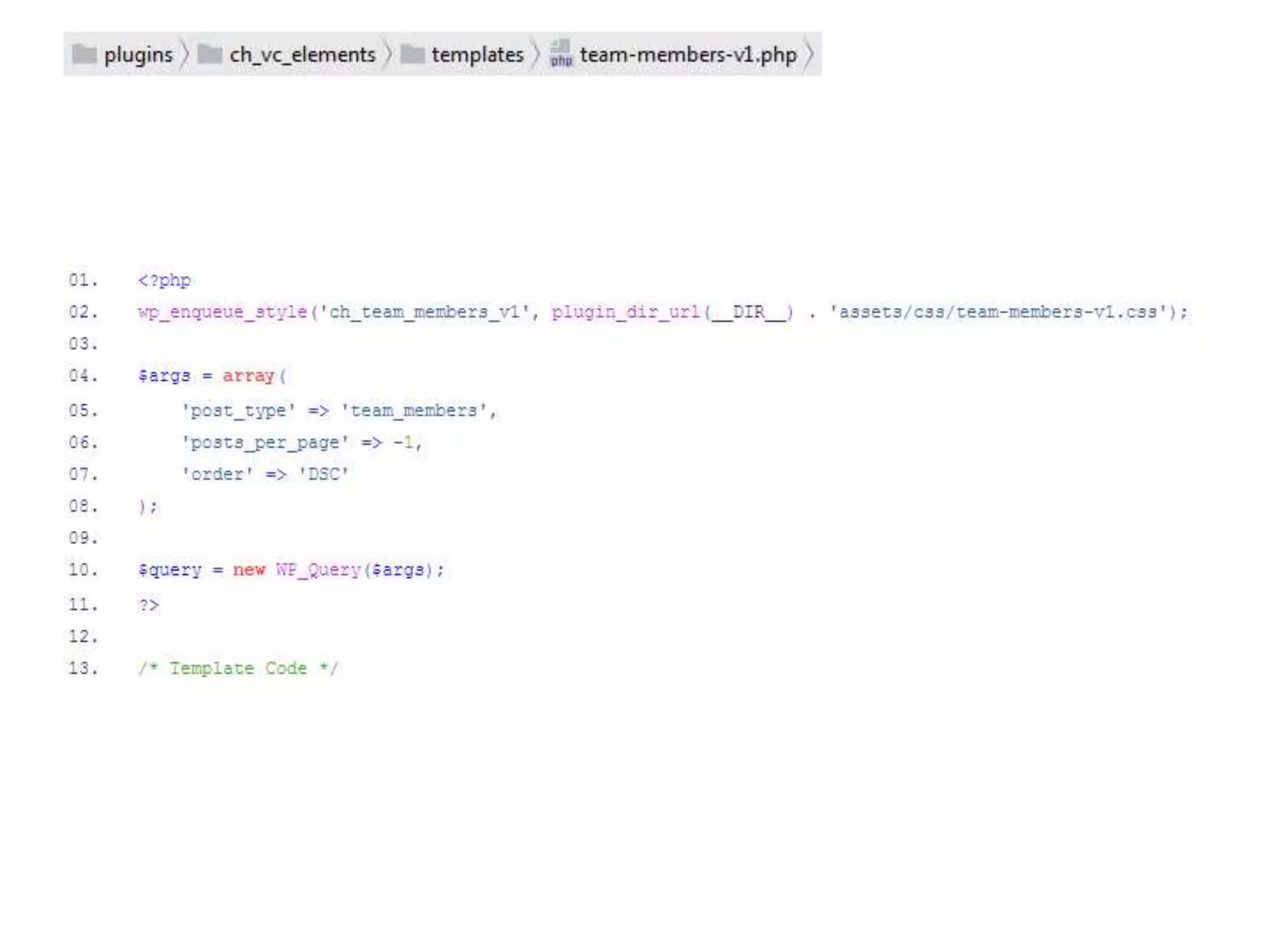Click the ch_vc_elements folder icon
The width and height of the screenshot is (1270, 952).
coord(210,55)
